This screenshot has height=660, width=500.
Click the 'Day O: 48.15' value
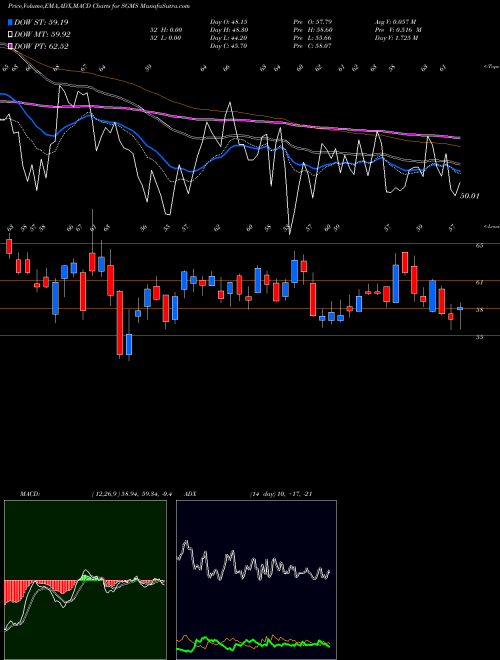coord(228,22)
